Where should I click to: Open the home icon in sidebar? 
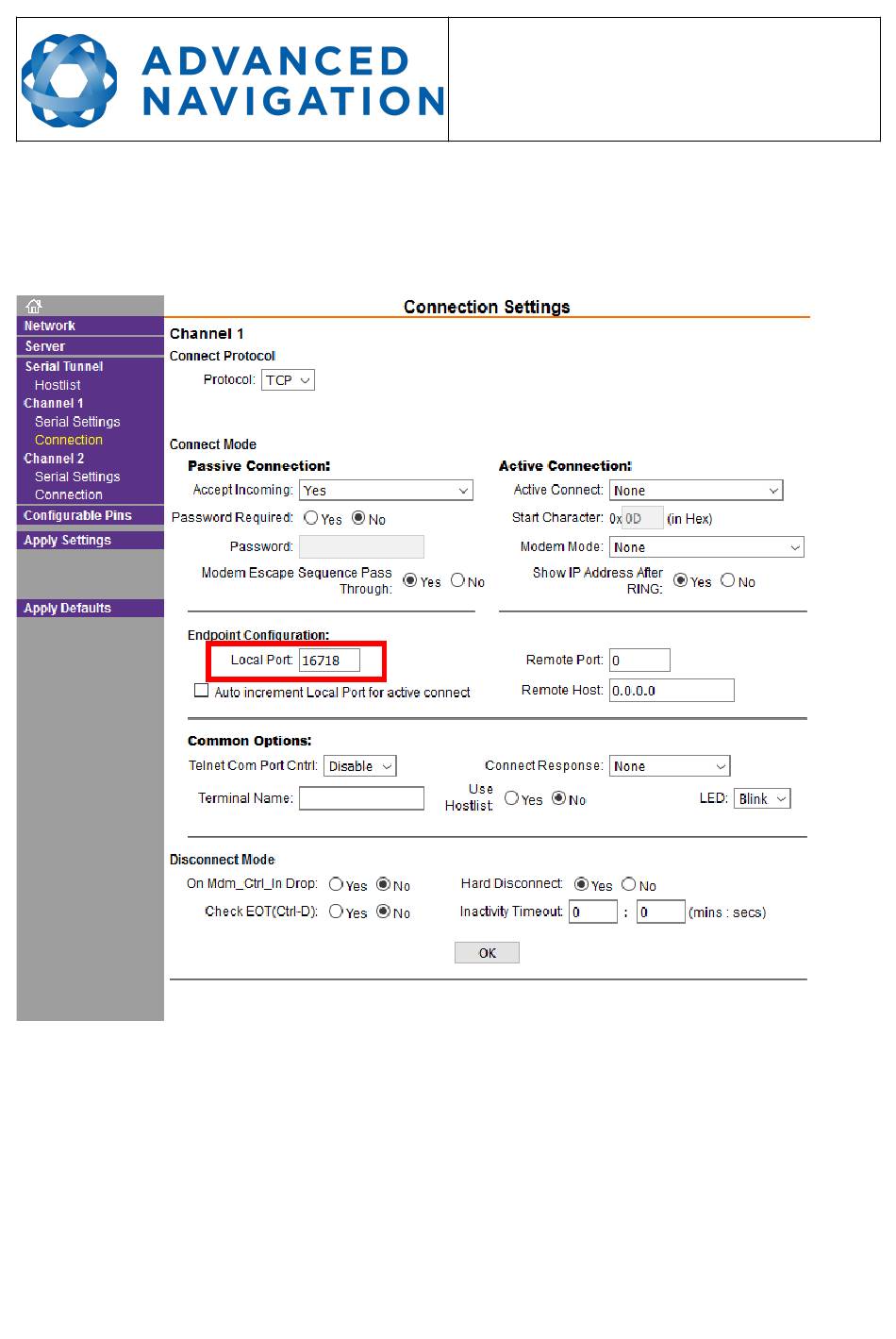[x=34, y=306]
